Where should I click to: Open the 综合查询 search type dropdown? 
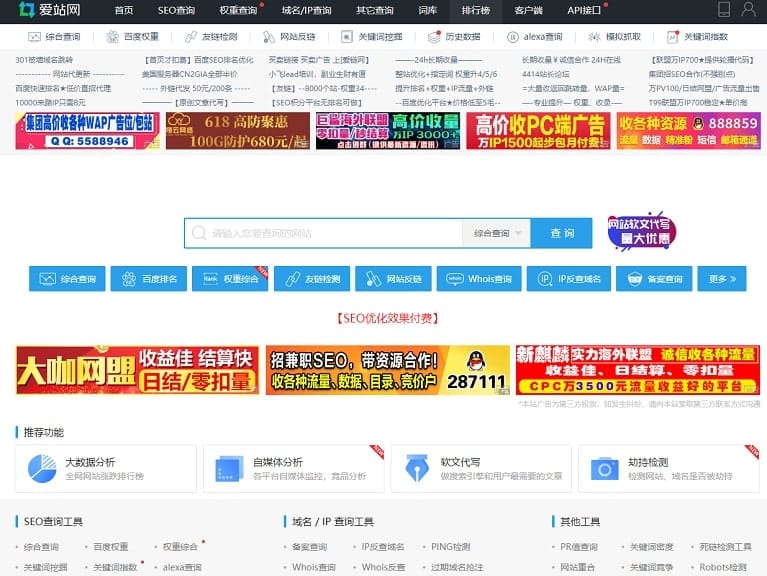coord(495,233)
